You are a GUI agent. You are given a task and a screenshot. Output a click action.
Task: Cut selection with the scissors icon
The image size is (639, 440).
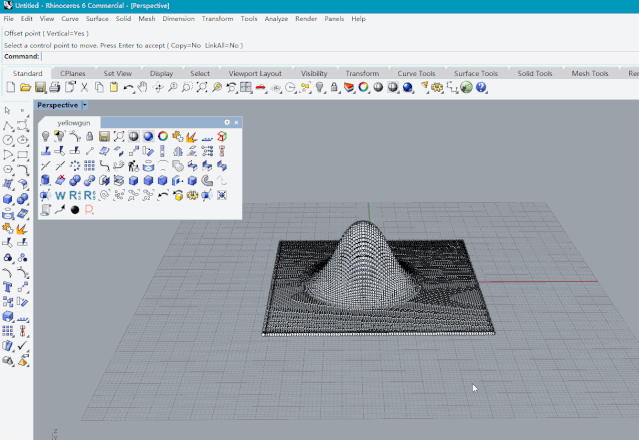tap(84, 87)
